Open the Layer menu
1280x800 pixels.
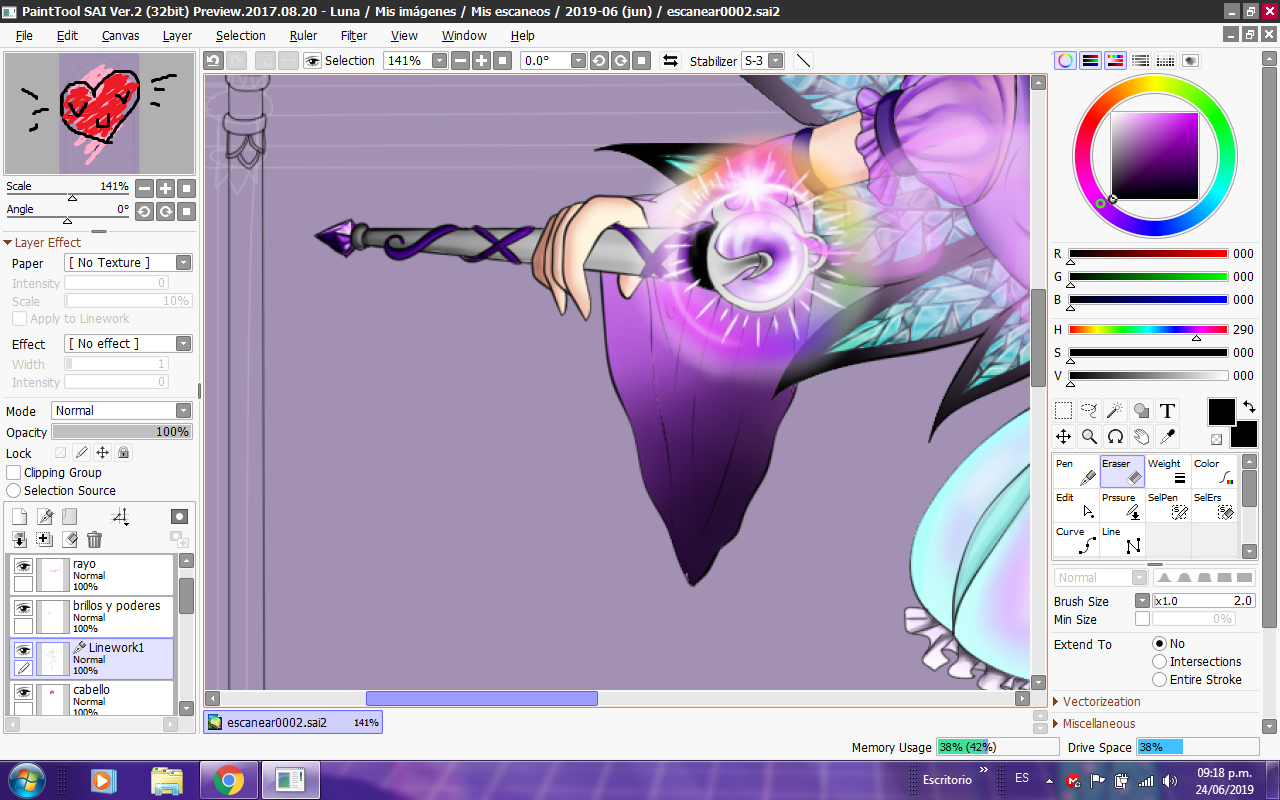[x=177, y=36]
